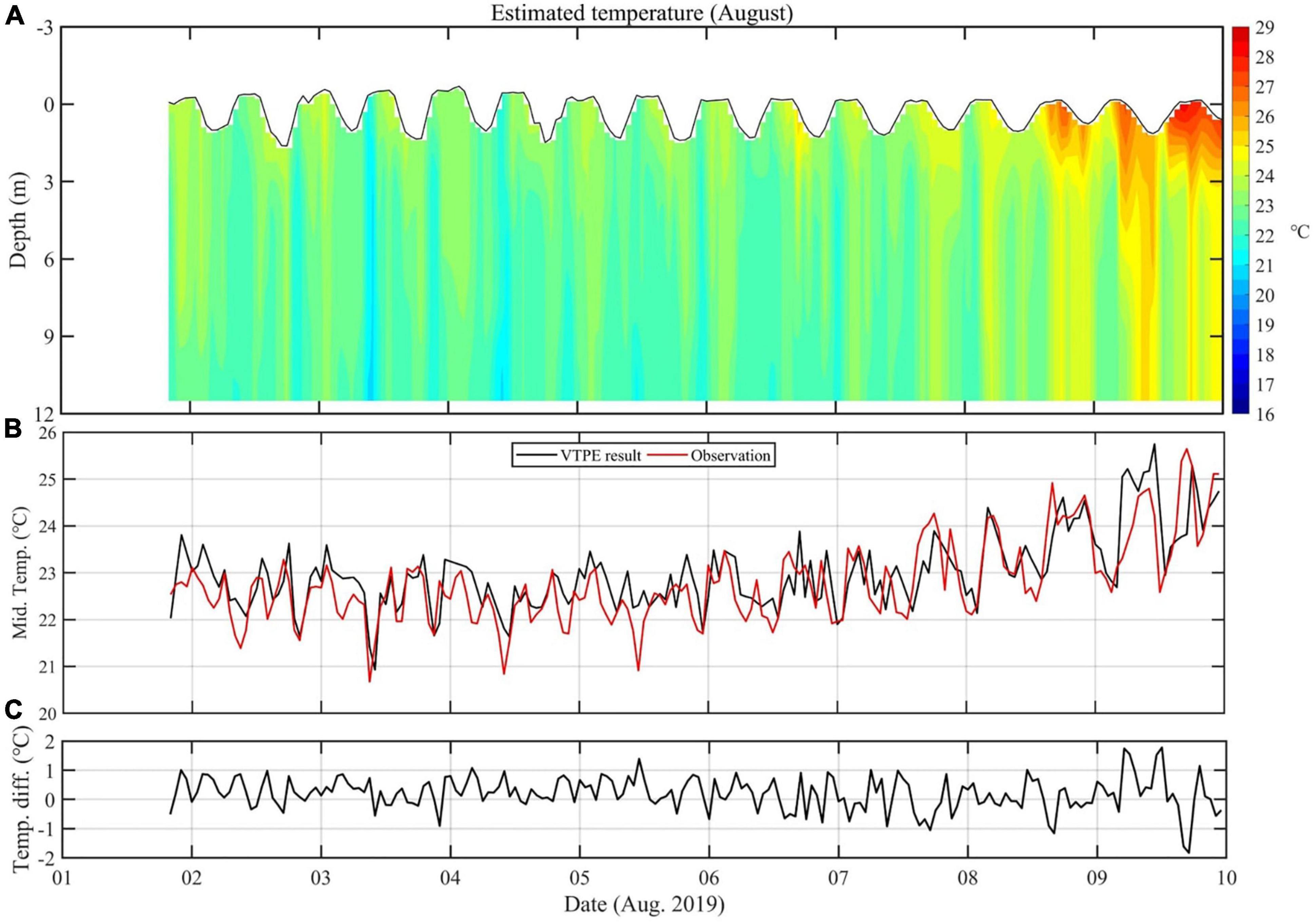Click the title 'Estimated temperature (August)'

[642, 14]
